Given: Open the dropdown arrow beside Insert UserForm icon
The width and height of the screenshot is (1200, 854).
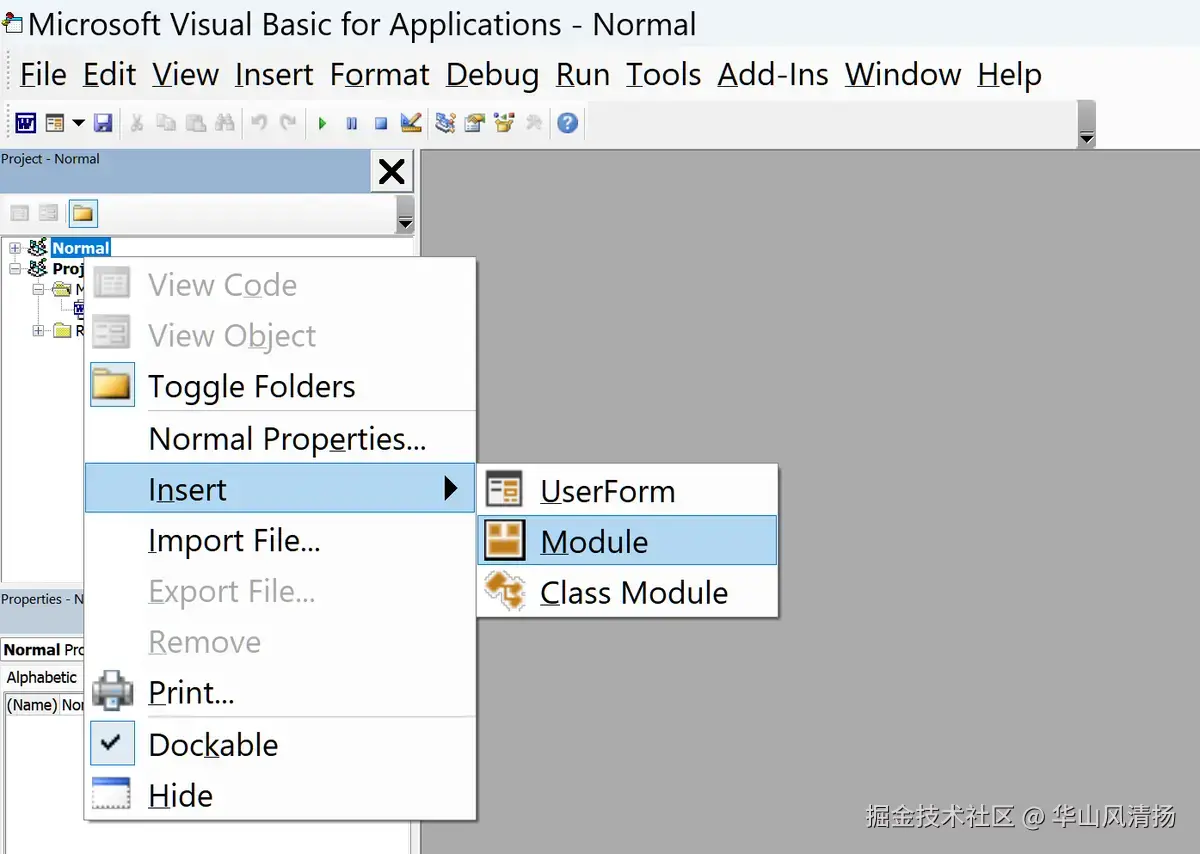Looking at the screenshot, I should click(x=77, y=123).
